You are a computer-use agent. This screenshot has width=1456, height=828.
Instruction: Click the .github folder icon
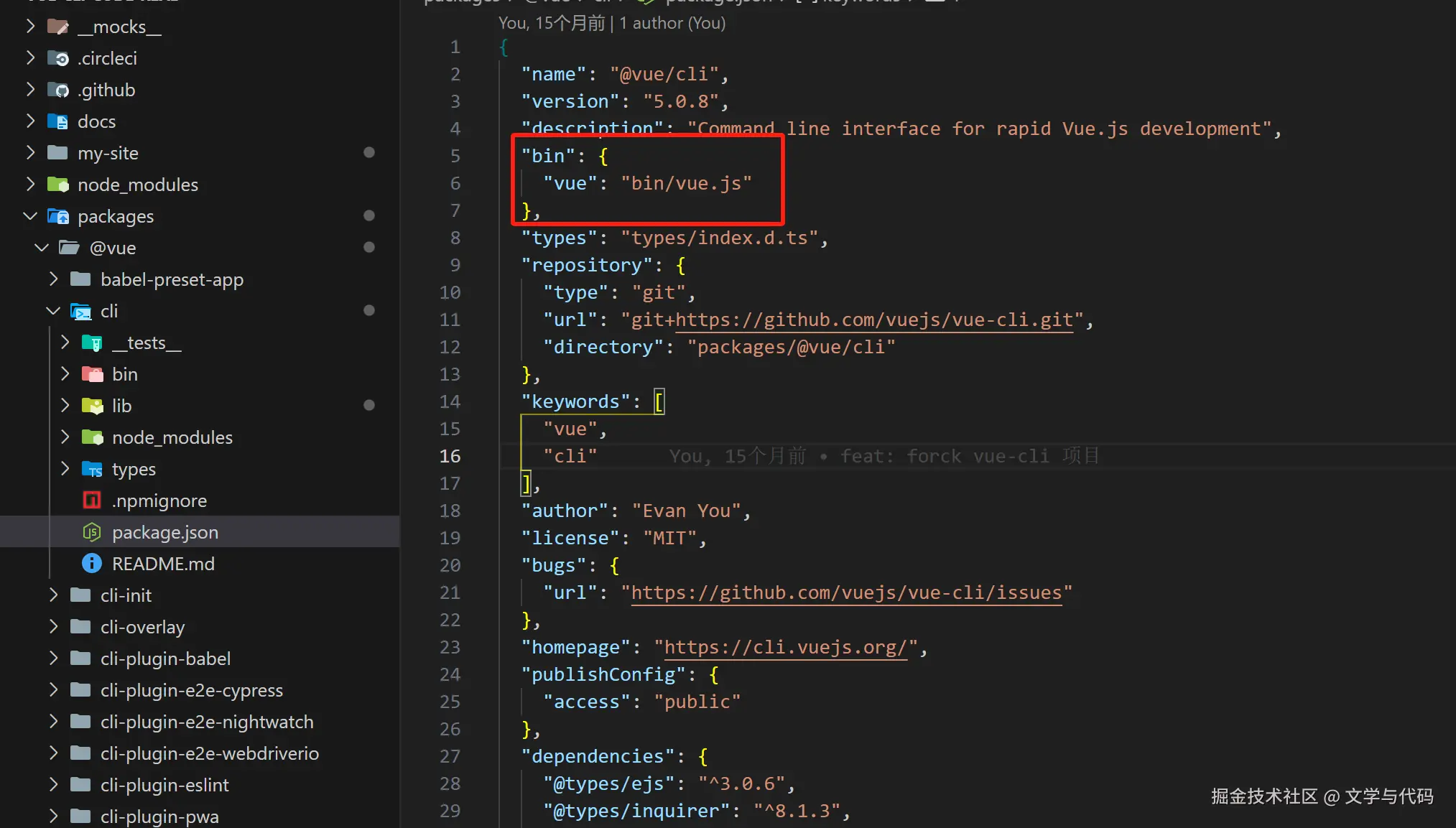point(57,90)
